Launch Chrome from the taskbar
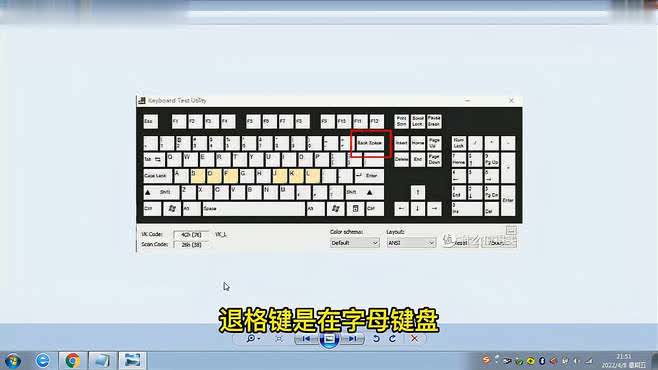Image resolution: width=658 pixels, height=370 pixels. tap(72, 360)
